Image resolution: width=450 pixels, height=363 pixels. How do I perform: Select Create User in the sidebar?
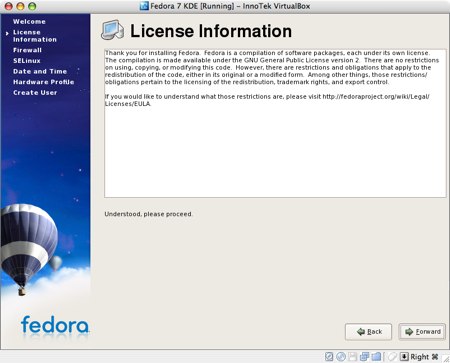(x=35, y=93)
